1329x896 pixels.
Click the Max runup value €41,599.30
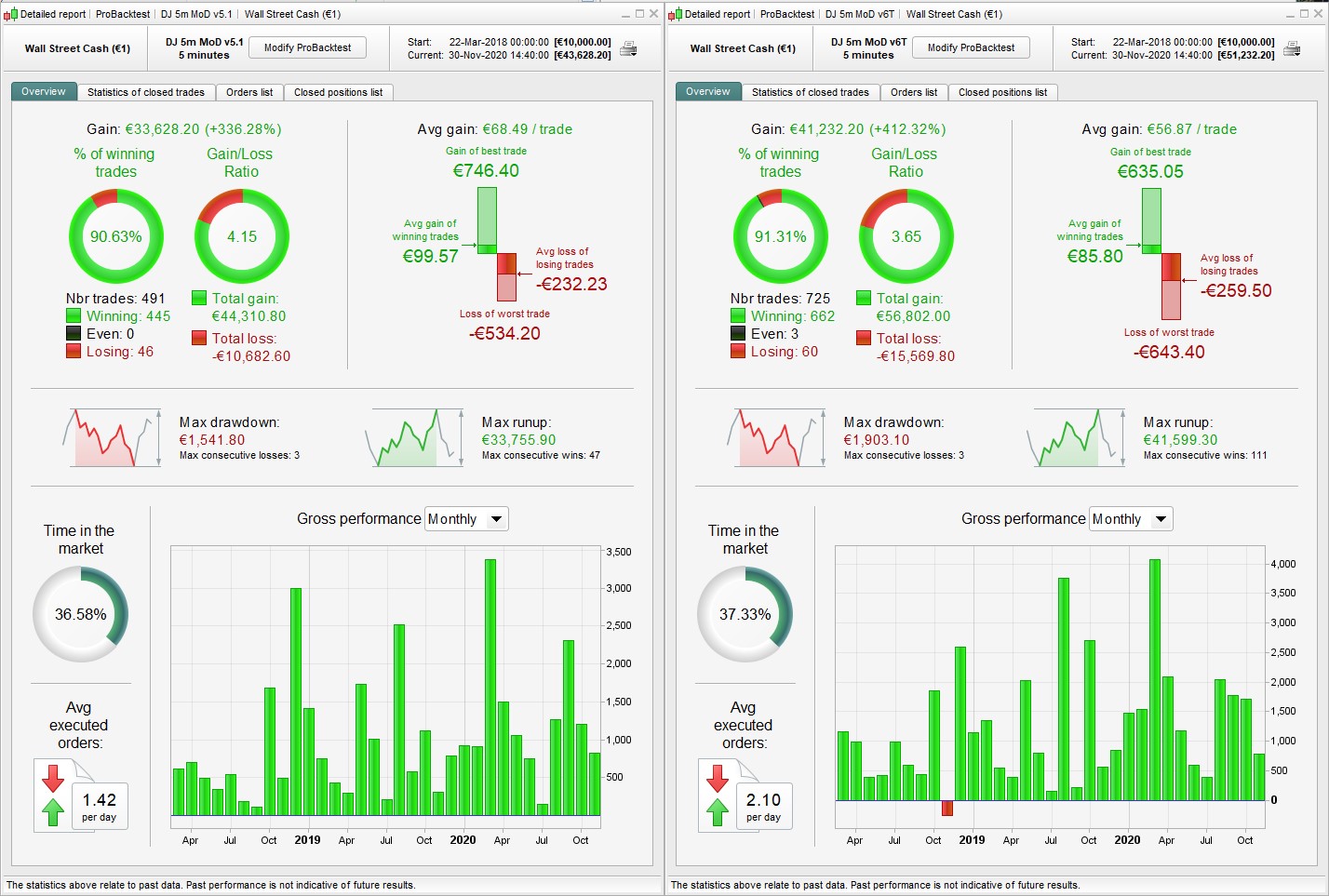pyautogui.click(x=1181, y=440)
